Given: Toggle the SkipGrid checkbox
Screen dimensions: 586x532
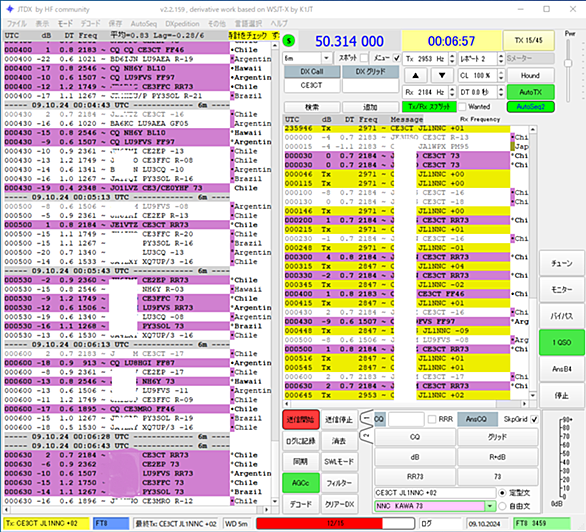Looking at the screenshot, I should coord(534,419).
